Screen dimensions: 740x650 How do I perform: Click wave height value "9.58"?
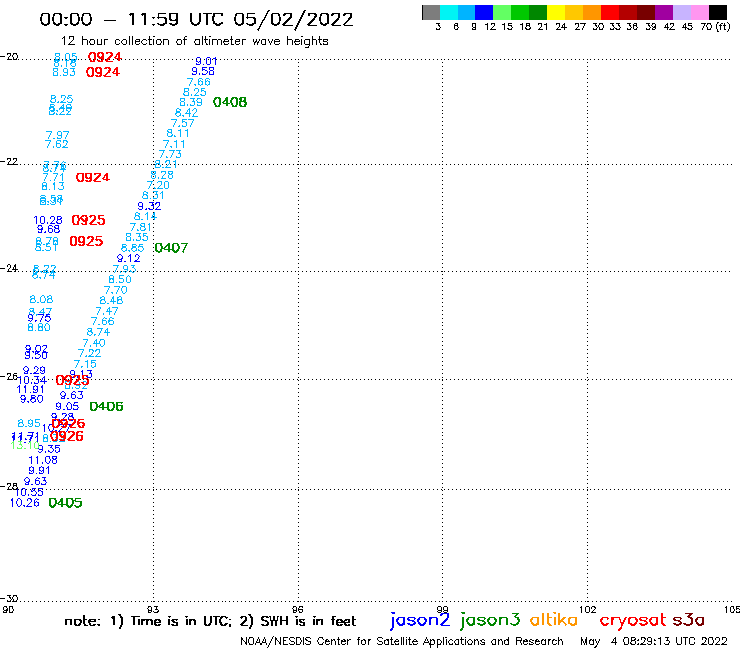tap(203, 71)
